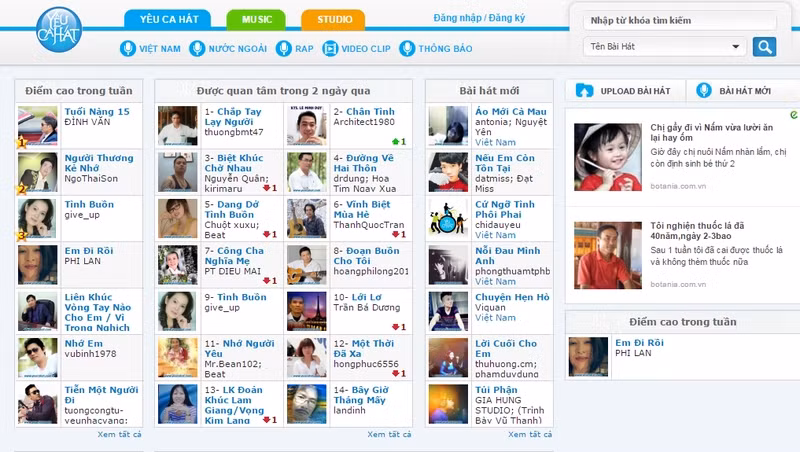Click the microphone icon beside Thông Báo
The width and height of the screenshot is (800, 452).
(407, 48)
